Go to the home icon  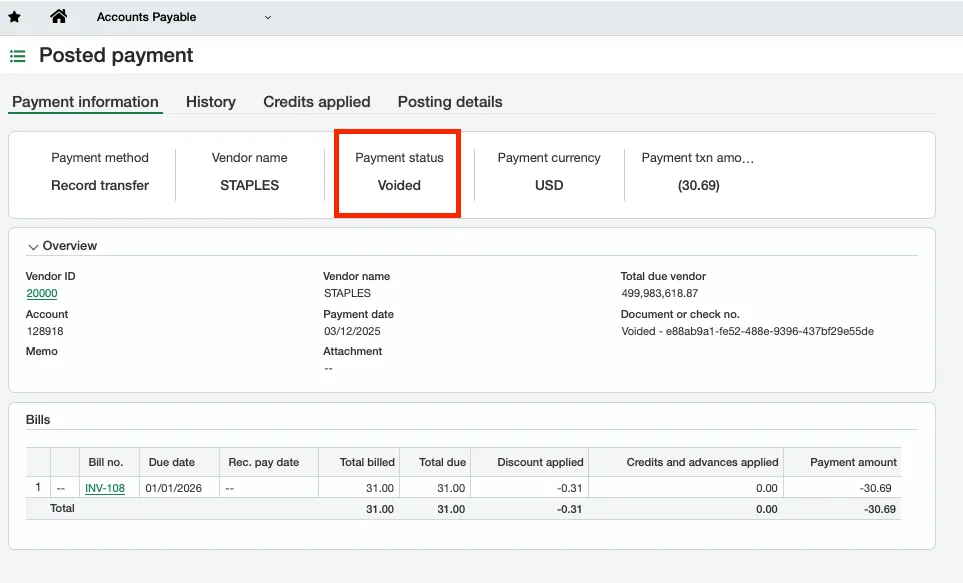pyautogui.click(x=58, y=17)
